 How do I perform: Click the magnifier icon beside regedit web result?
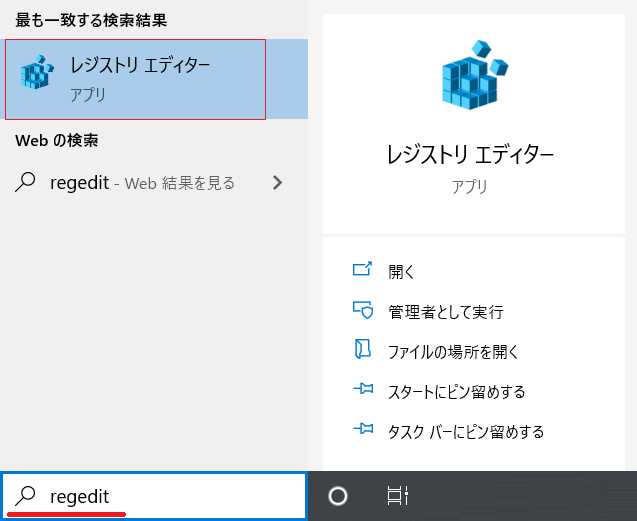(x=25, y=182)
